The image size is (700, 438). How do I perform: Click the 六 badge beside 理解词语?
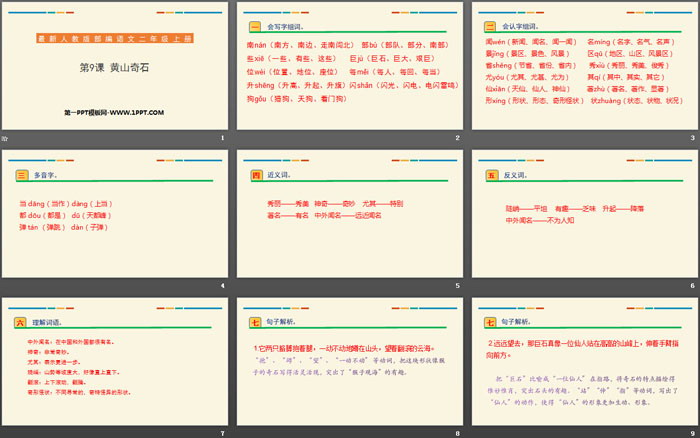coord(20,322)
